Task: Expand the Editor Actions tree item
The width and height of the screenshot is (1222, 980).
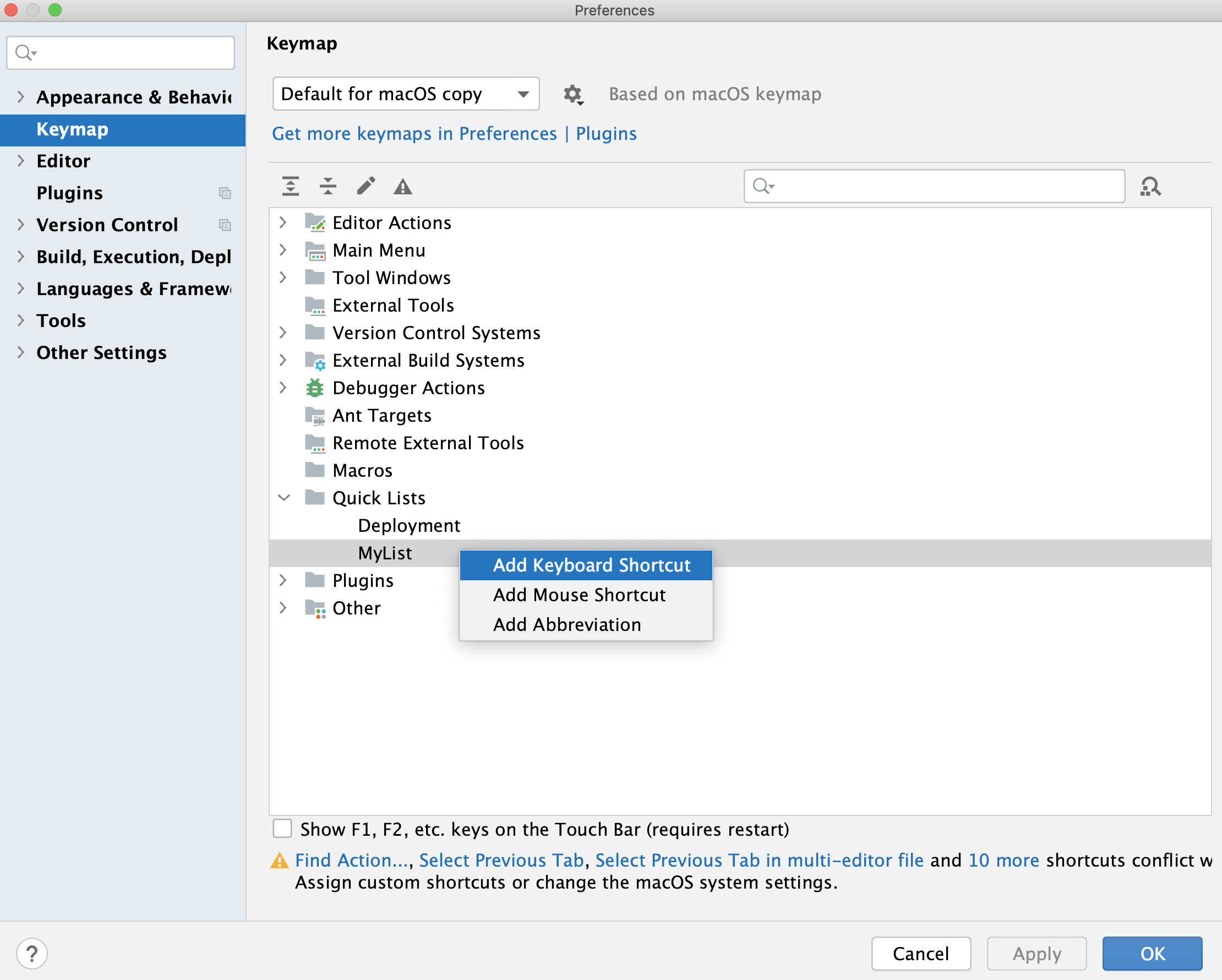Action: pyautogui.click(x=283, y=222)
